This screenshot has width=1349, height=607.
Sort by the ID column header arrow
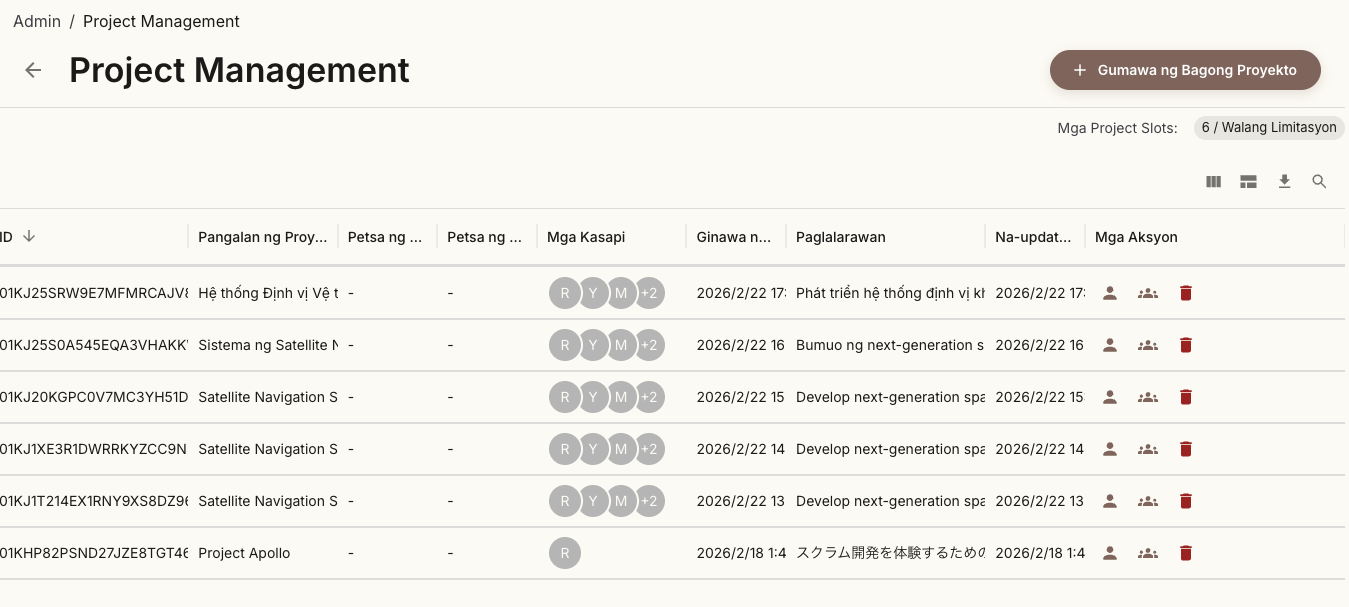pos(29,237)
